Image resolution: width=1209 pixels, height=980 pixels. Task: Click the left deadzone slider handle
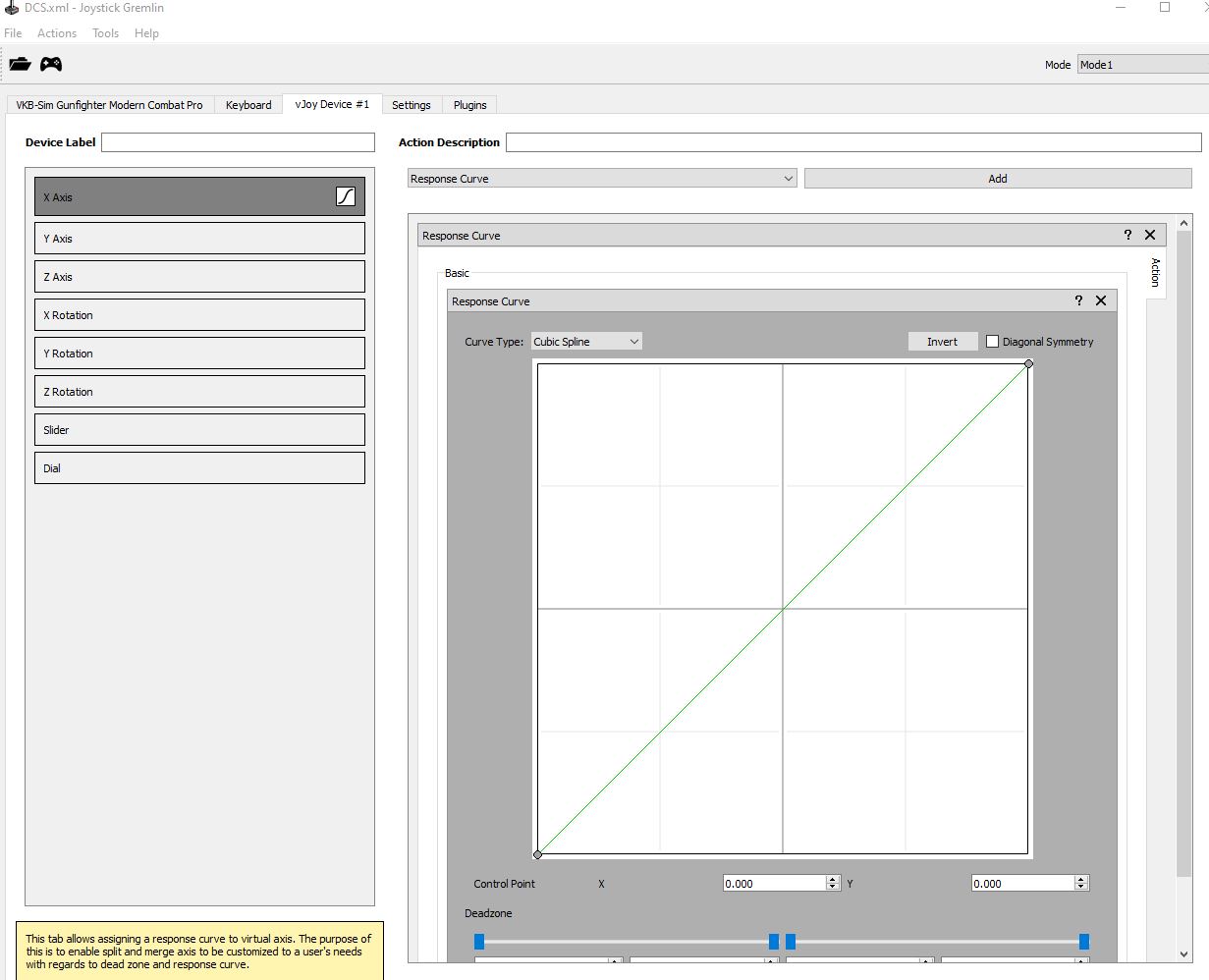point(479,942)
